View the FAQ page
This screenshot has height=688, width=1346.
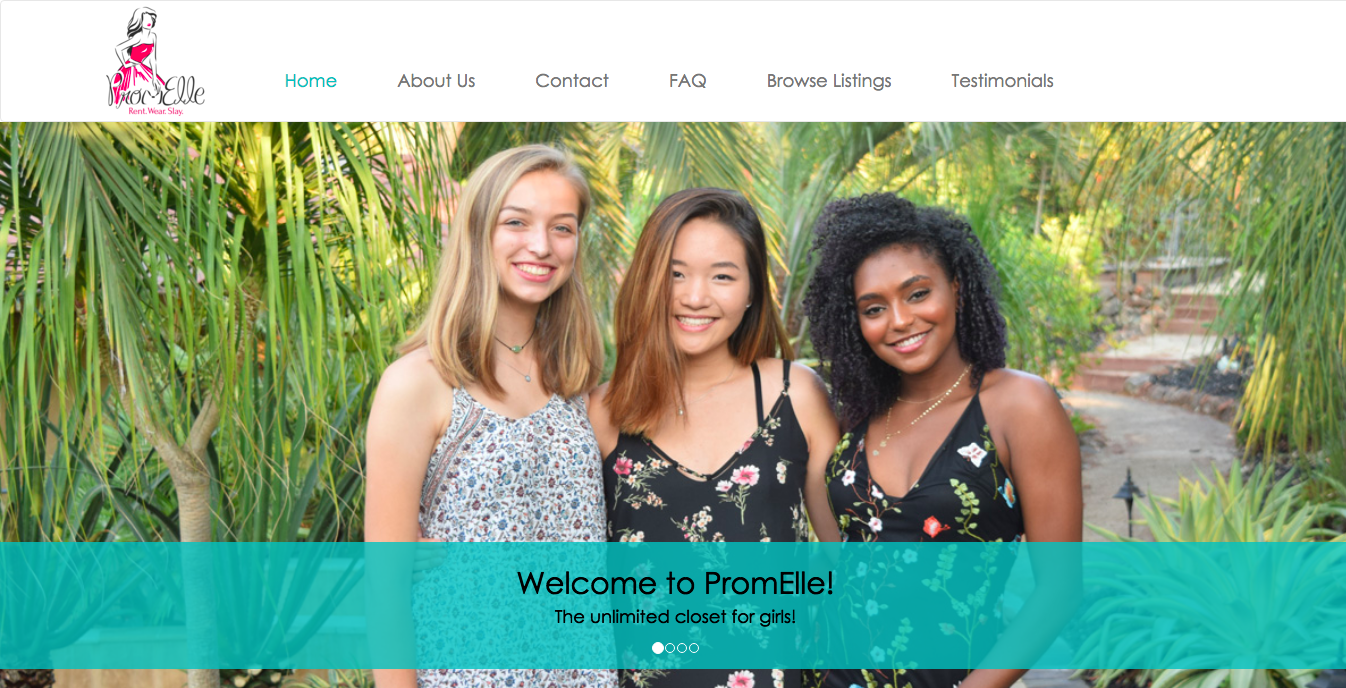(x=688, y=81)
